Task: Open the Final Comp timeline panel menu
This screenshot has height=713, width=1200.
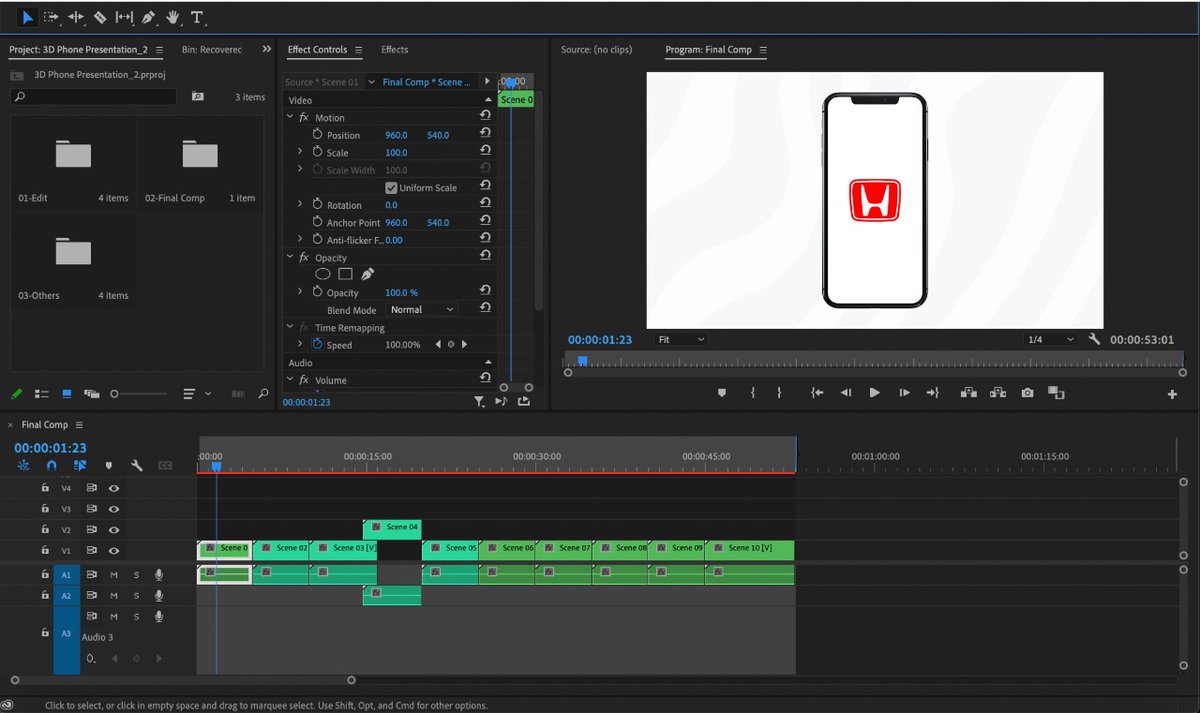Action: (x=81, y=425)
